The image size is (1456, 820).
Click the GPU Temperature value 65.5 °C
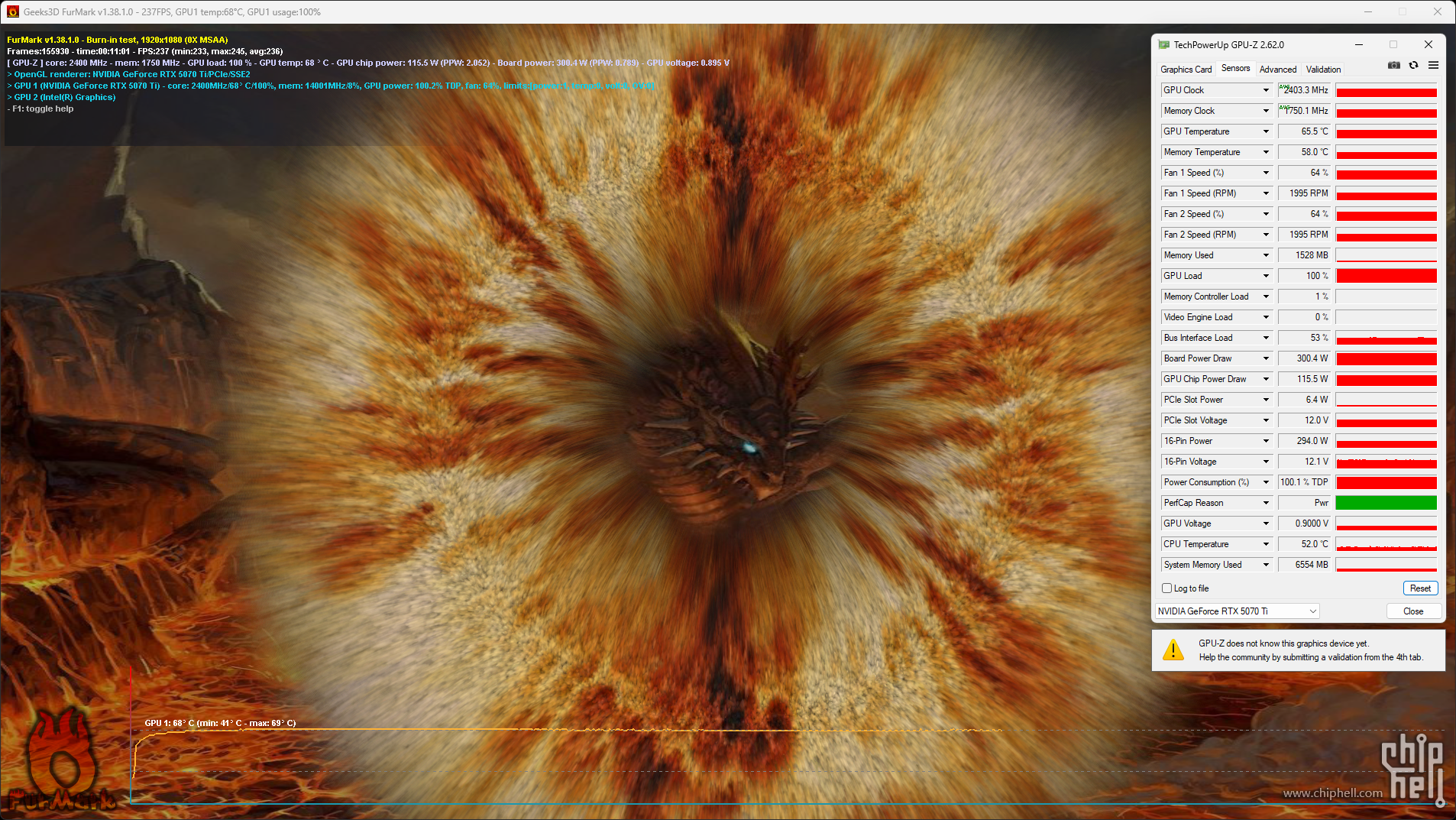(1304, 131)
